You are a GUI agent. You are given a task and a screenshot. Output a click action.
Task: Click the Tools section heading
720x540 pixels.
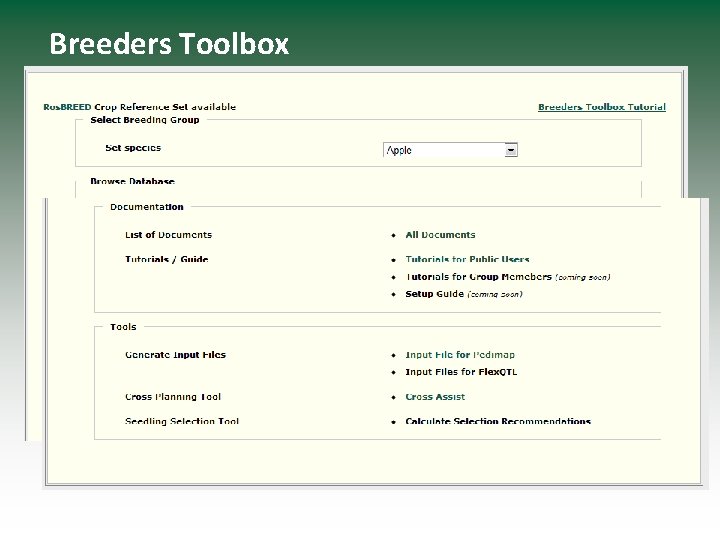tap(123, 327)
